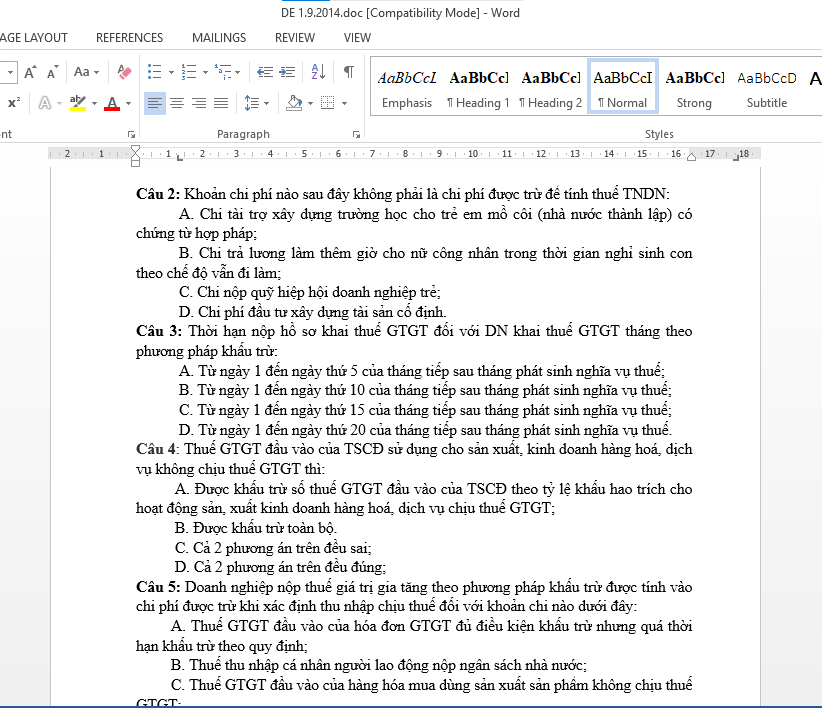Image resolution: width=822 pixels, height=708 pixels.
Task: Center the paragraph text
Action: [x=177, y=103]
